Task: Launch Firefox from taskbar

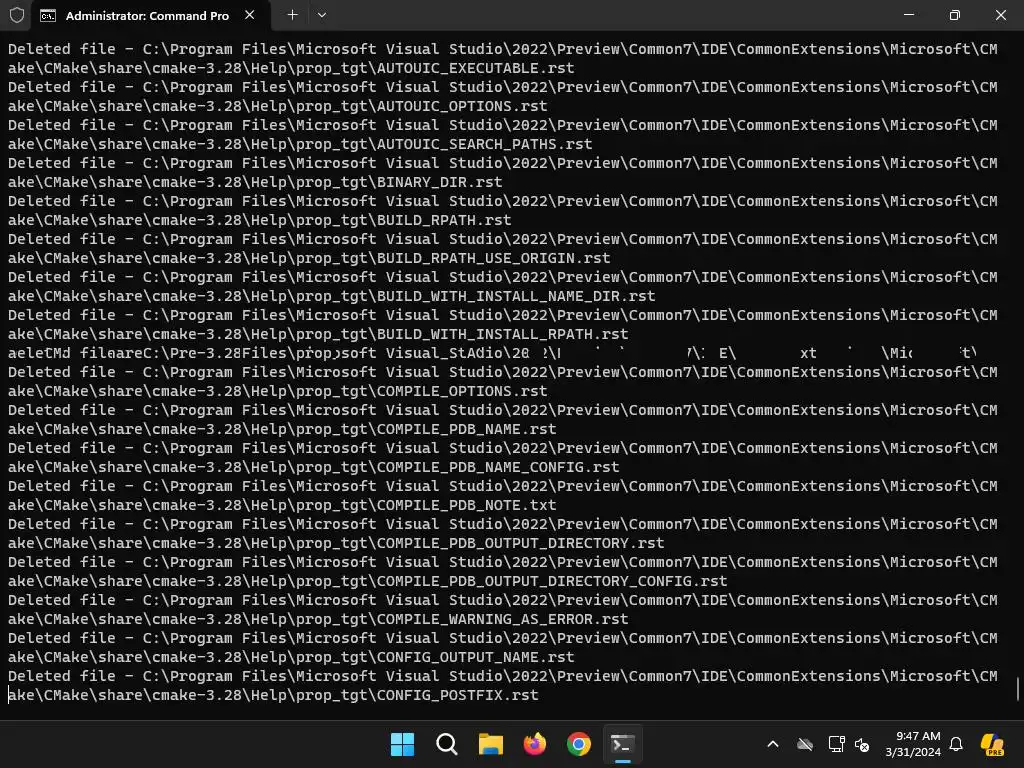Action: click(x=535, y=744)
